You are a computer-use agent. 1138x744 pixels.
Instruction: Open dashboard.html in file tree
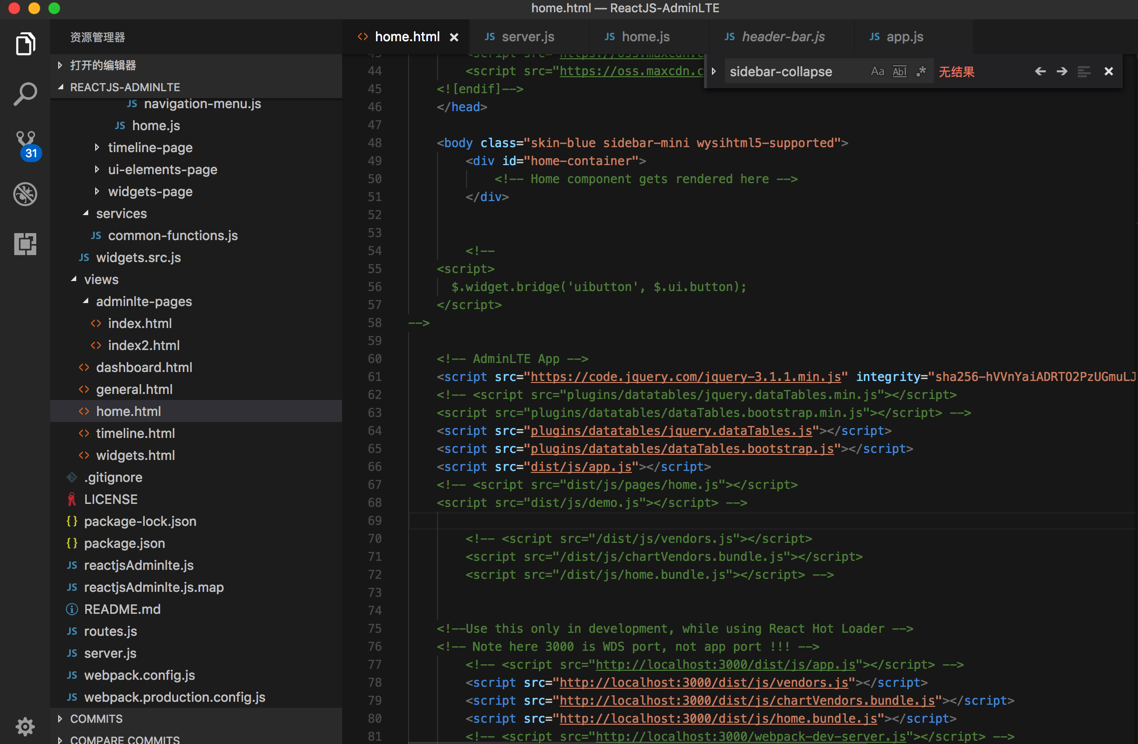(x=144, y=367)
